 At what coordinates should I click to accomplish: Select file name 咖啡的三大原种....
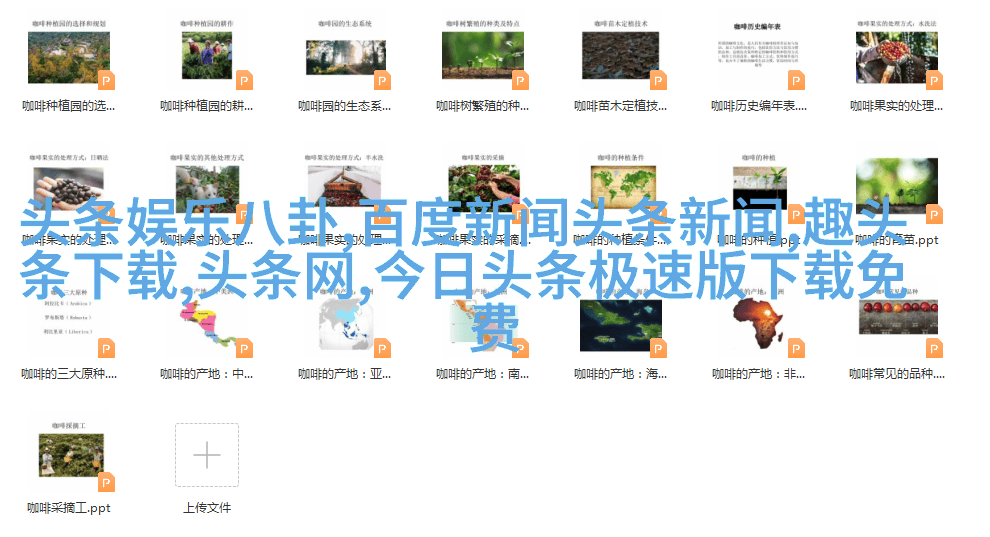(69, 374)
